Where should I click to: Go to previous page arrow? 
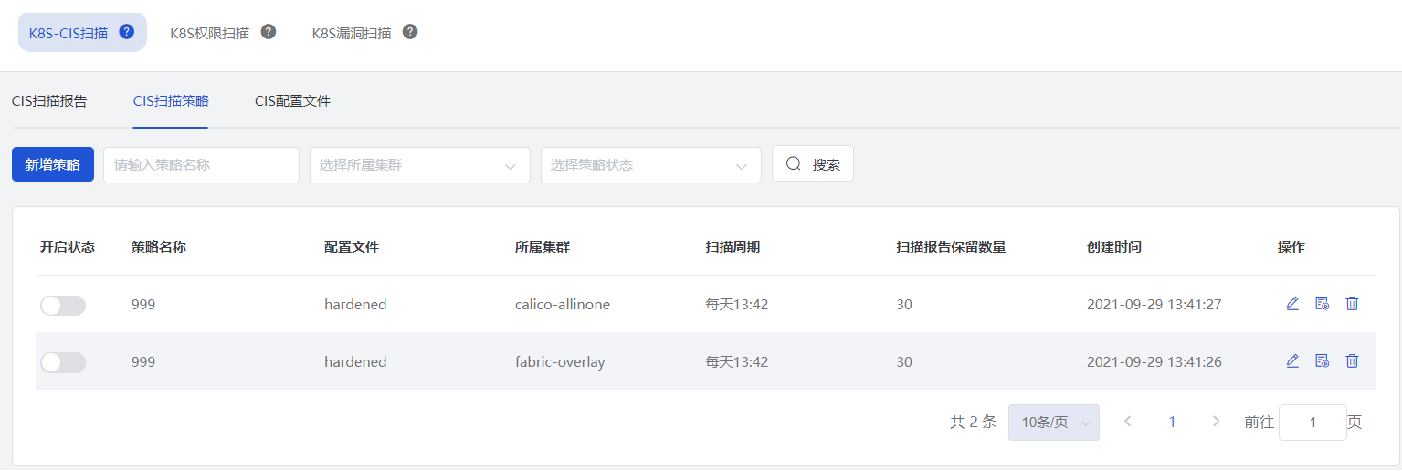click(1128, 421)
